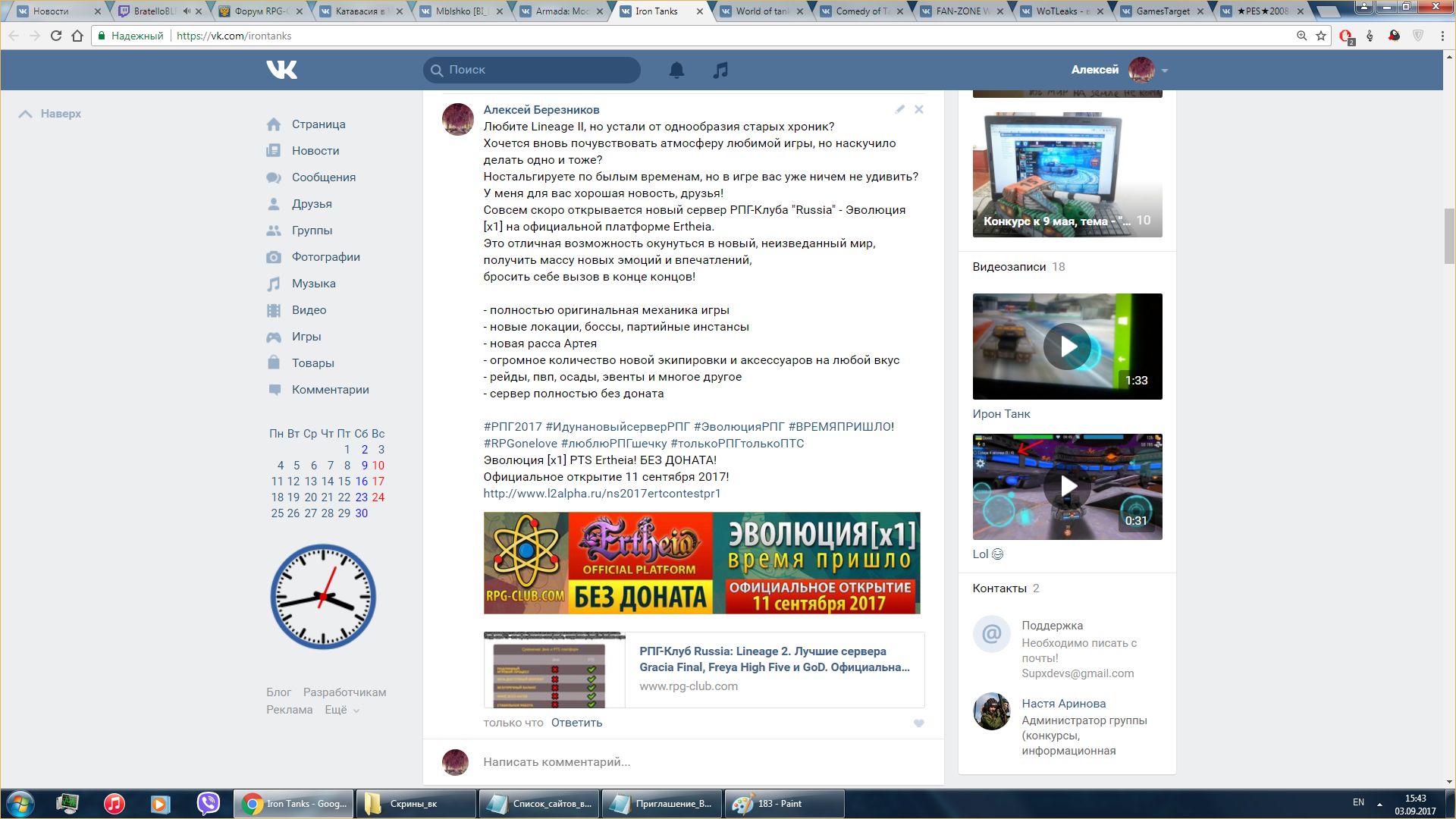Bookmark page with star icon
The image size is (1456, 819).
tap(1321, 36)
